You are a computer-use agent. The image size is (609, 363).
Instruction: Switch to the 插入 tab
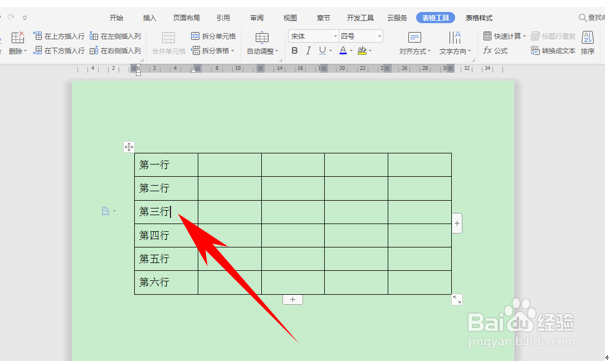click(x=150, y=18)
